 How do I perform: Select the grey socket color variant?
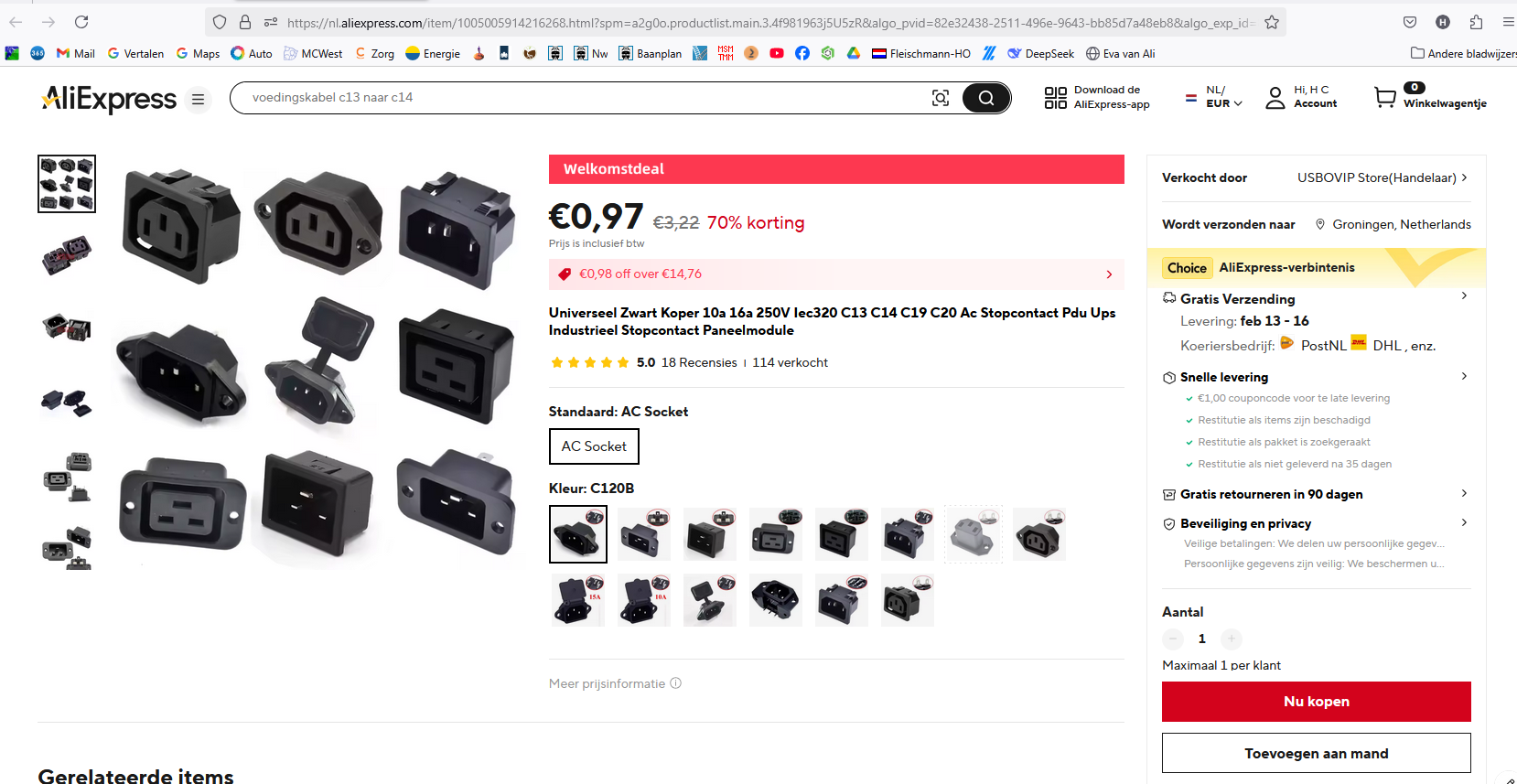pyautogui.click(x=974, y=534)
